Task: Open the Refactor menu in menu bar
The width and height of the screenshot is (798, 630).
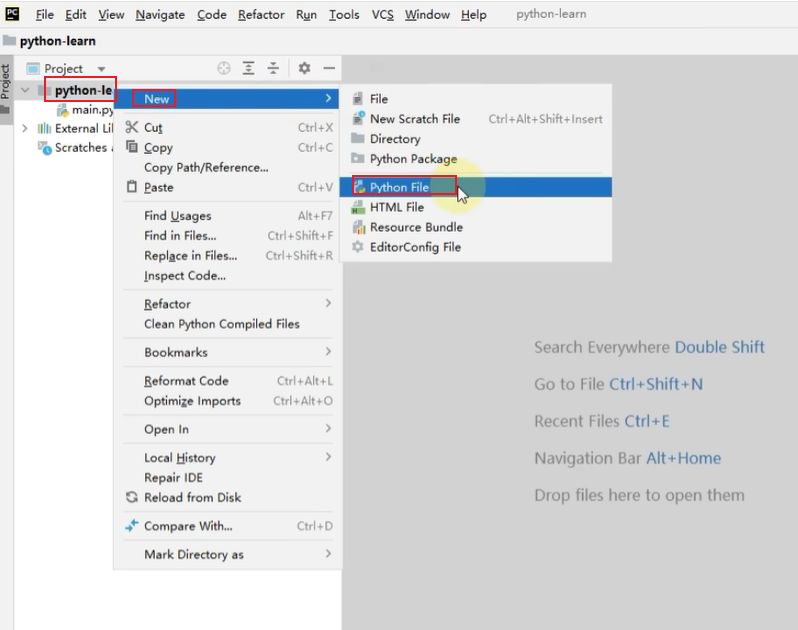Action: click(x=261, y=14)
